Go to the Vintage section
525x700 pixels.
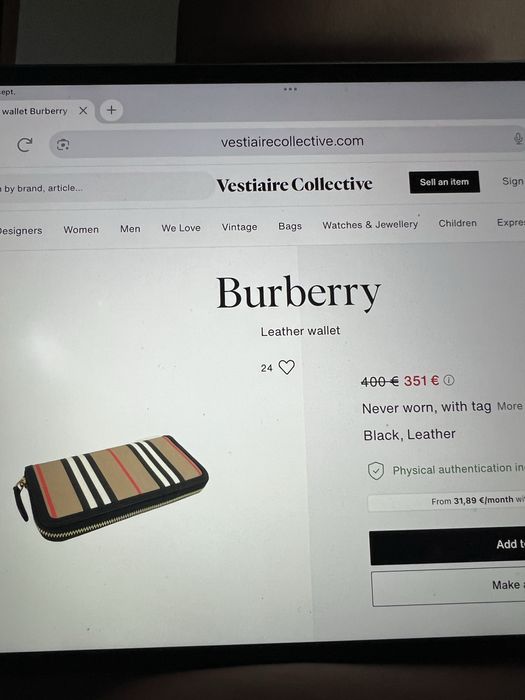point(239,227)
